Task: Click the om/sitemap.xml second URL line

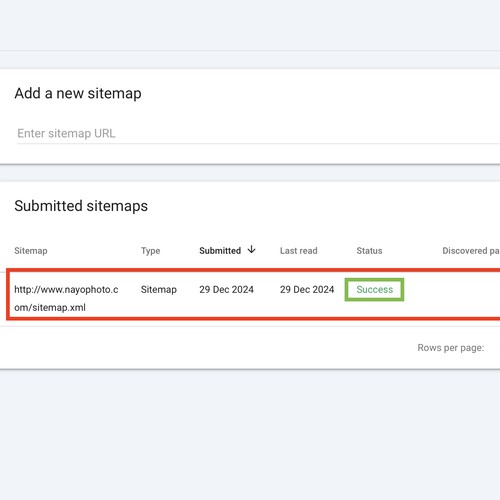Action: (50, 307)
